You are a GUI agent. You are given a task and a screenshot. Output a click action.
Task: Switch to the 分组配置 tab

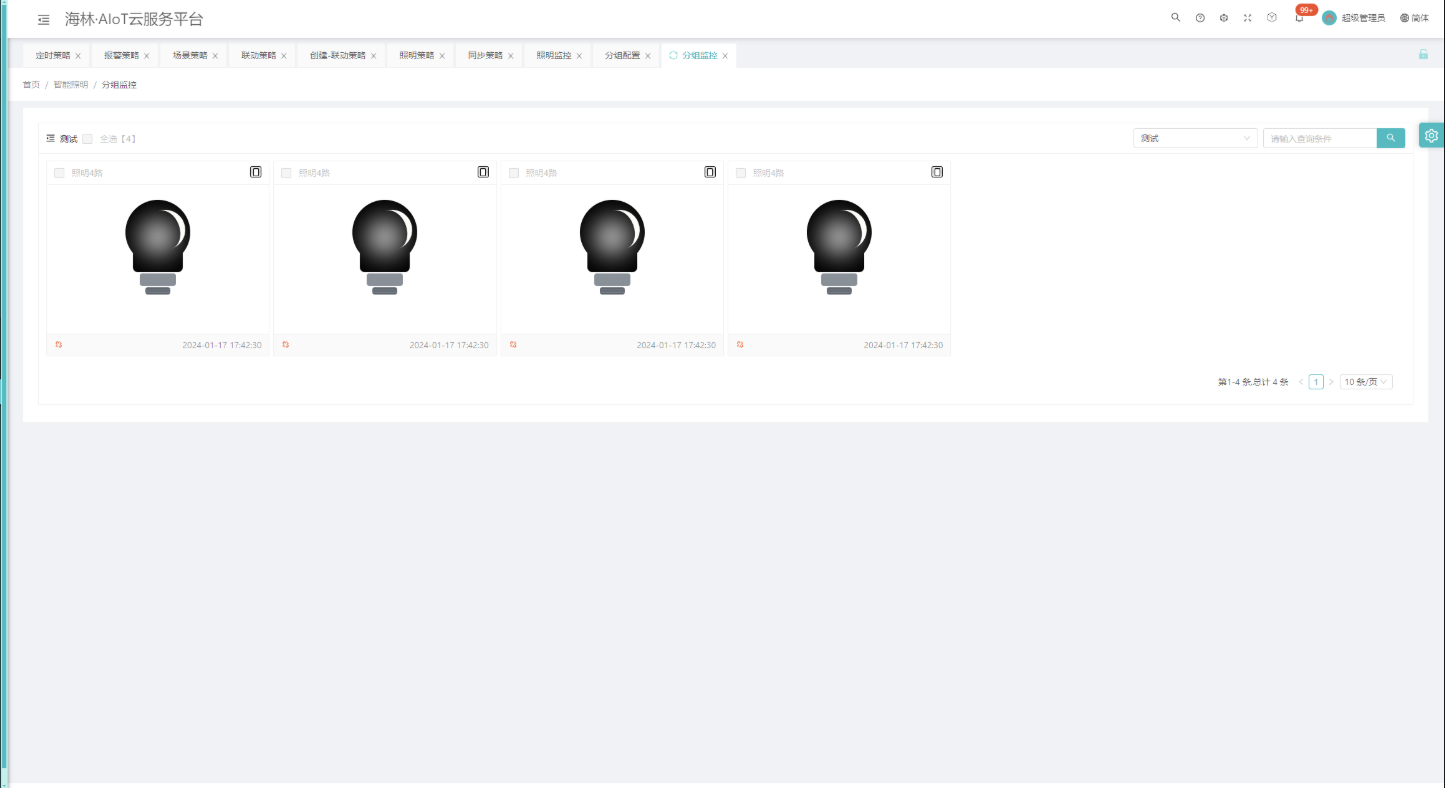[622, 55]
